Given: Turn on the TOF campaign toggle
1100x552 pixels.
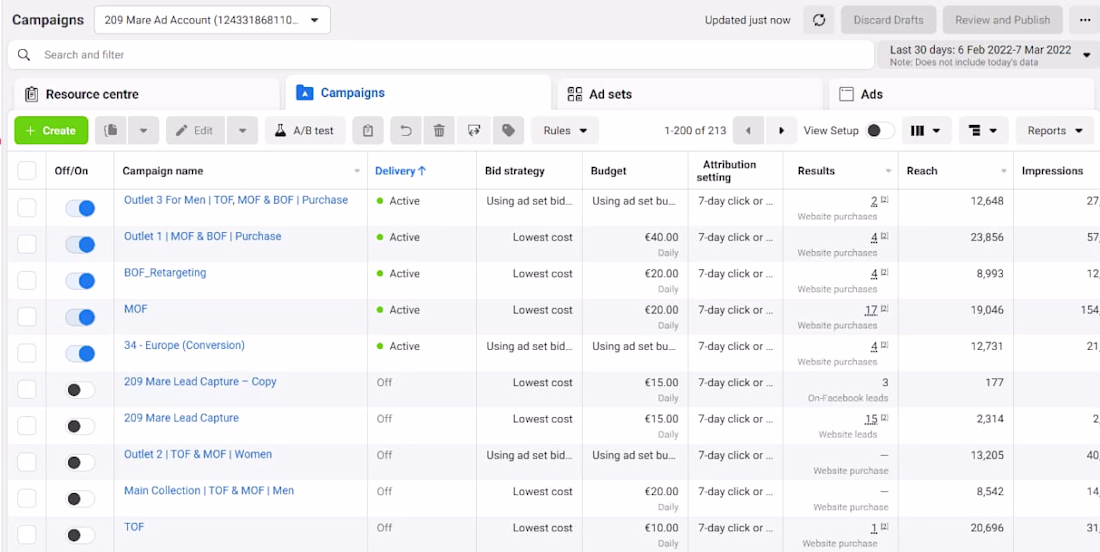Looking at the screenshot, I should (x=80, y=536).
